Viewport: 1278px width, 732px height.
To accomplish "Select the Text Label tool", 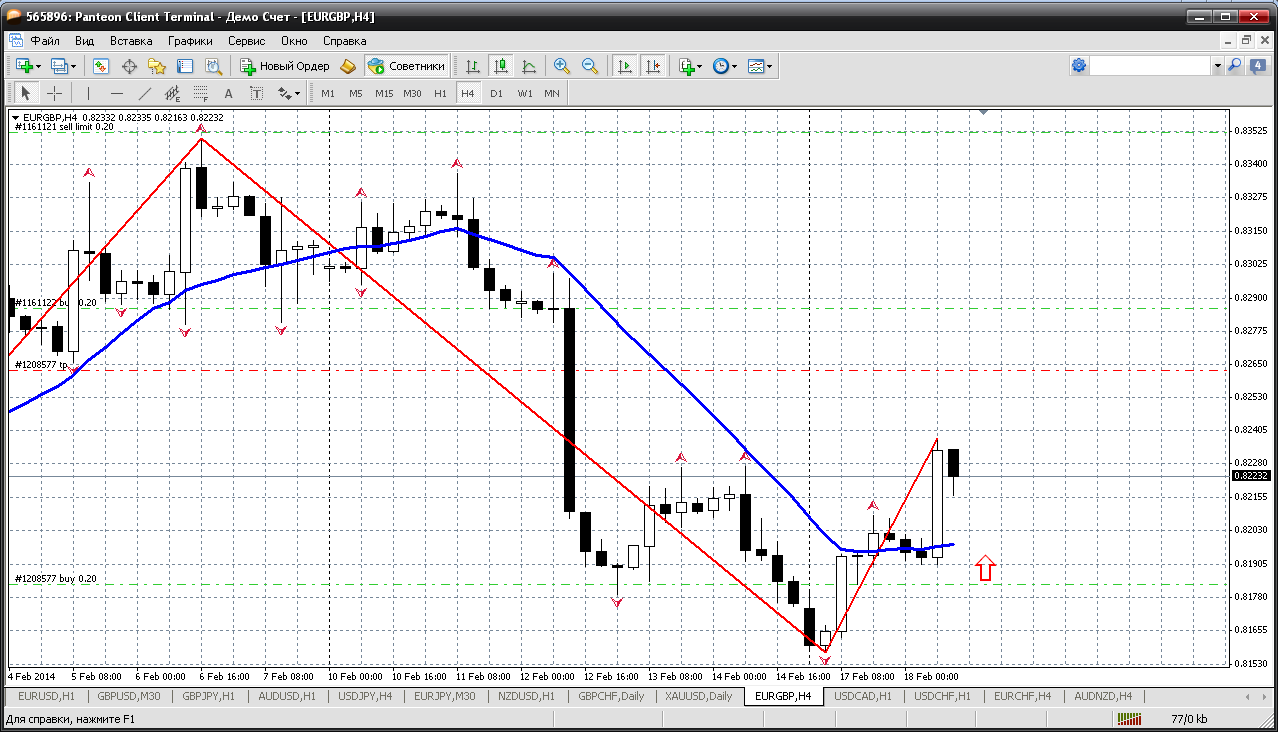I will tap(256, 93).
